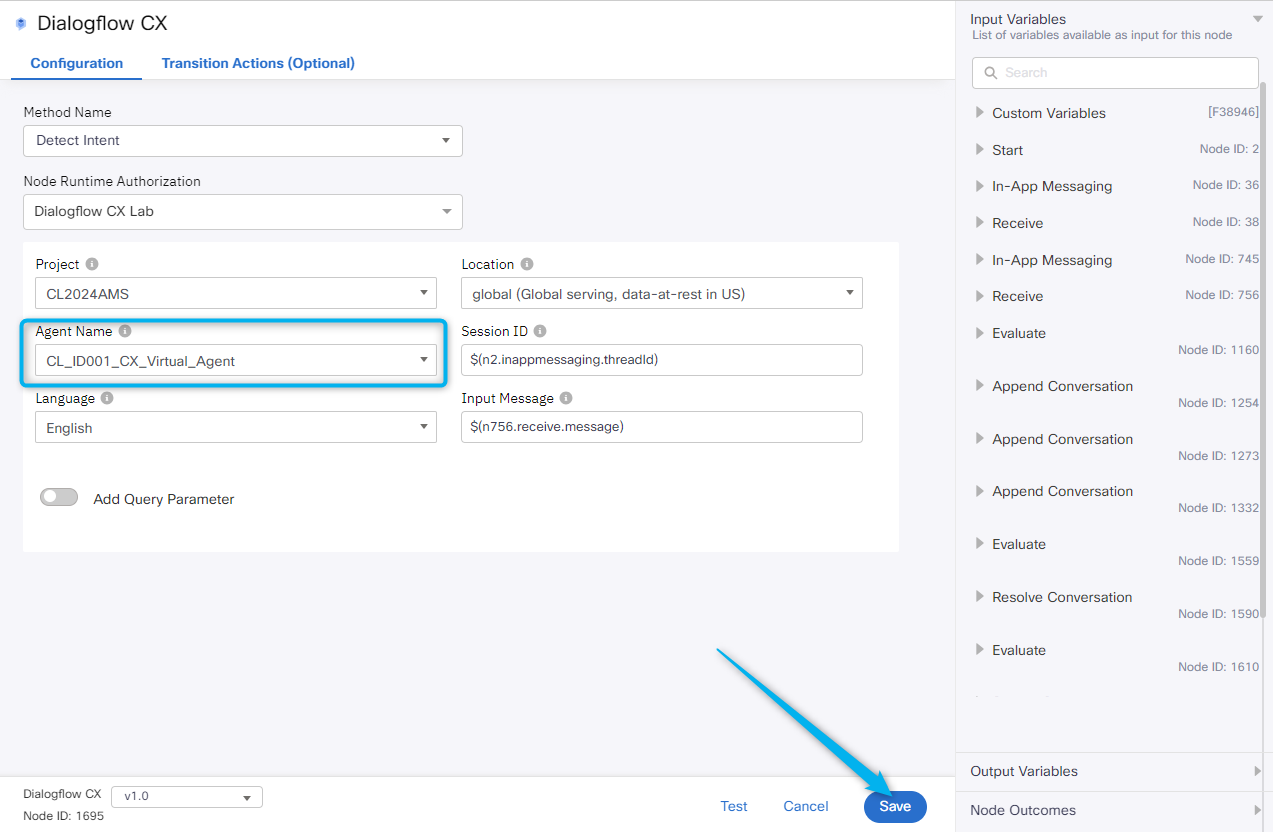This screenshot has height=832, width=1273.
Task: Click the Dialogflow CX logo icon
Action: 21,24
